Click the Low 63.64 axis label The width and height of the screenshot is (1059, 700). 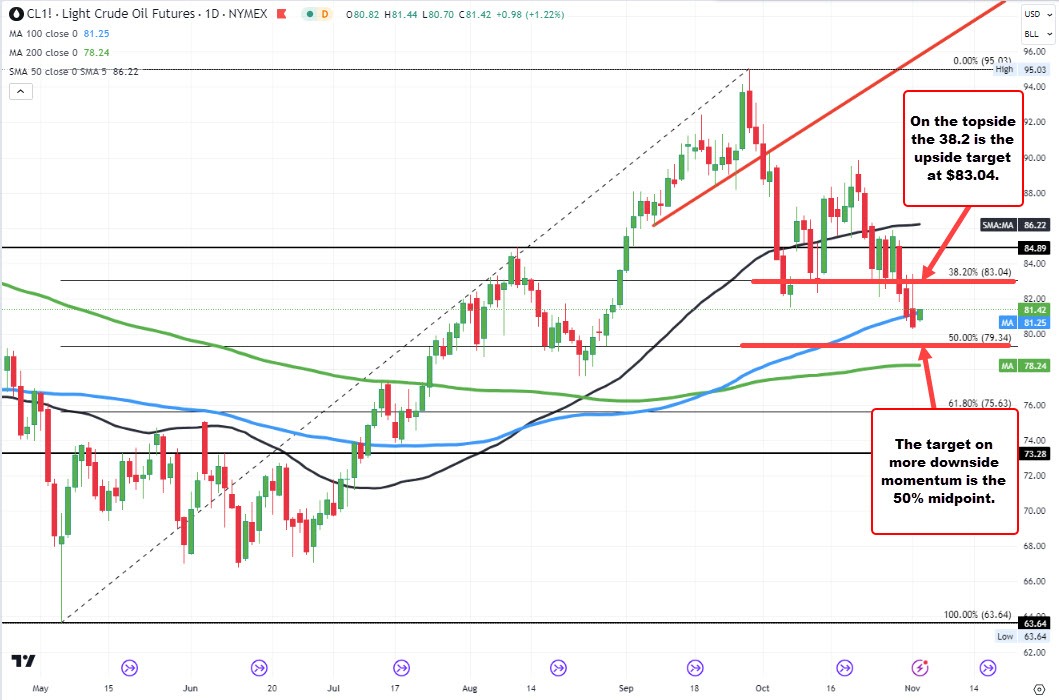[x=1023, y=636]
